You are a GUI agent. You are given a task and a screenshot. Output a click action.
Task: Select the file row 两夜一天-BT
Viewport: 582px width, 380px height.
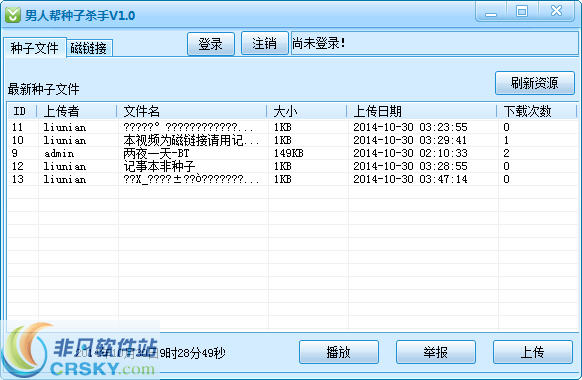pos(292,153)
